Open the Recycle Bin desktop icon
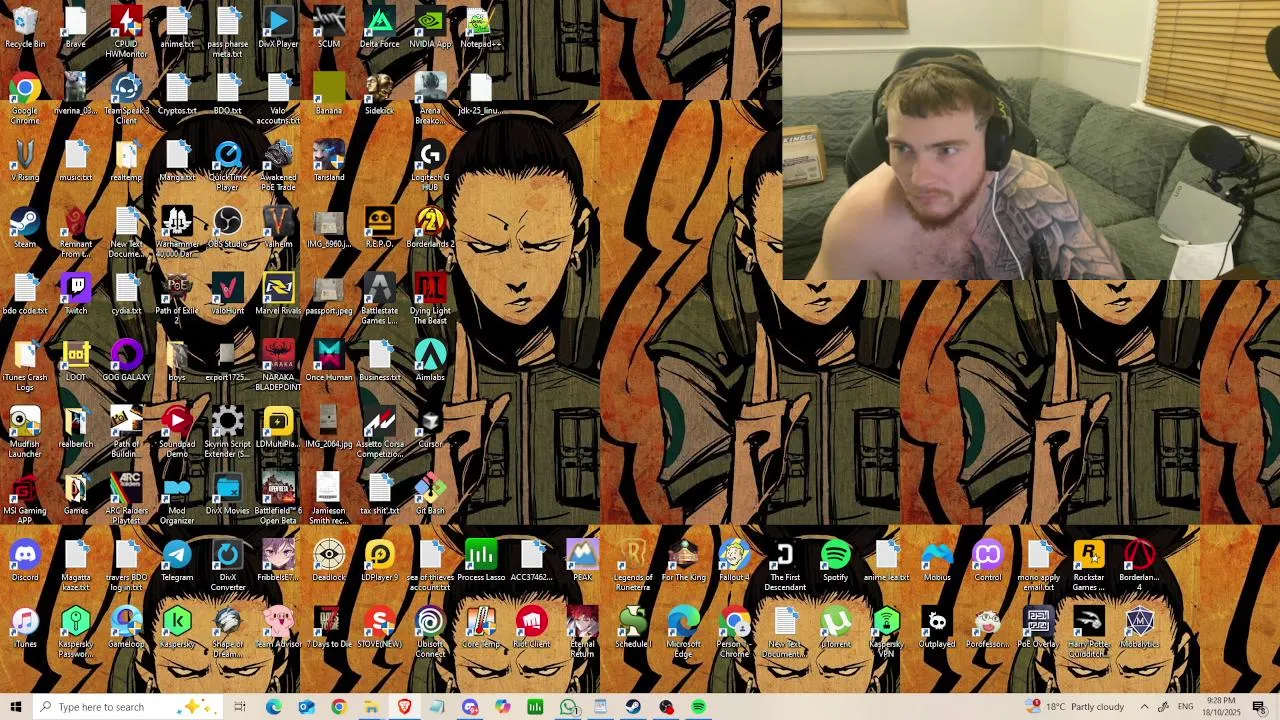This screenshot has height=720, width=1280. pyautogui.click(x=25, y=28)
